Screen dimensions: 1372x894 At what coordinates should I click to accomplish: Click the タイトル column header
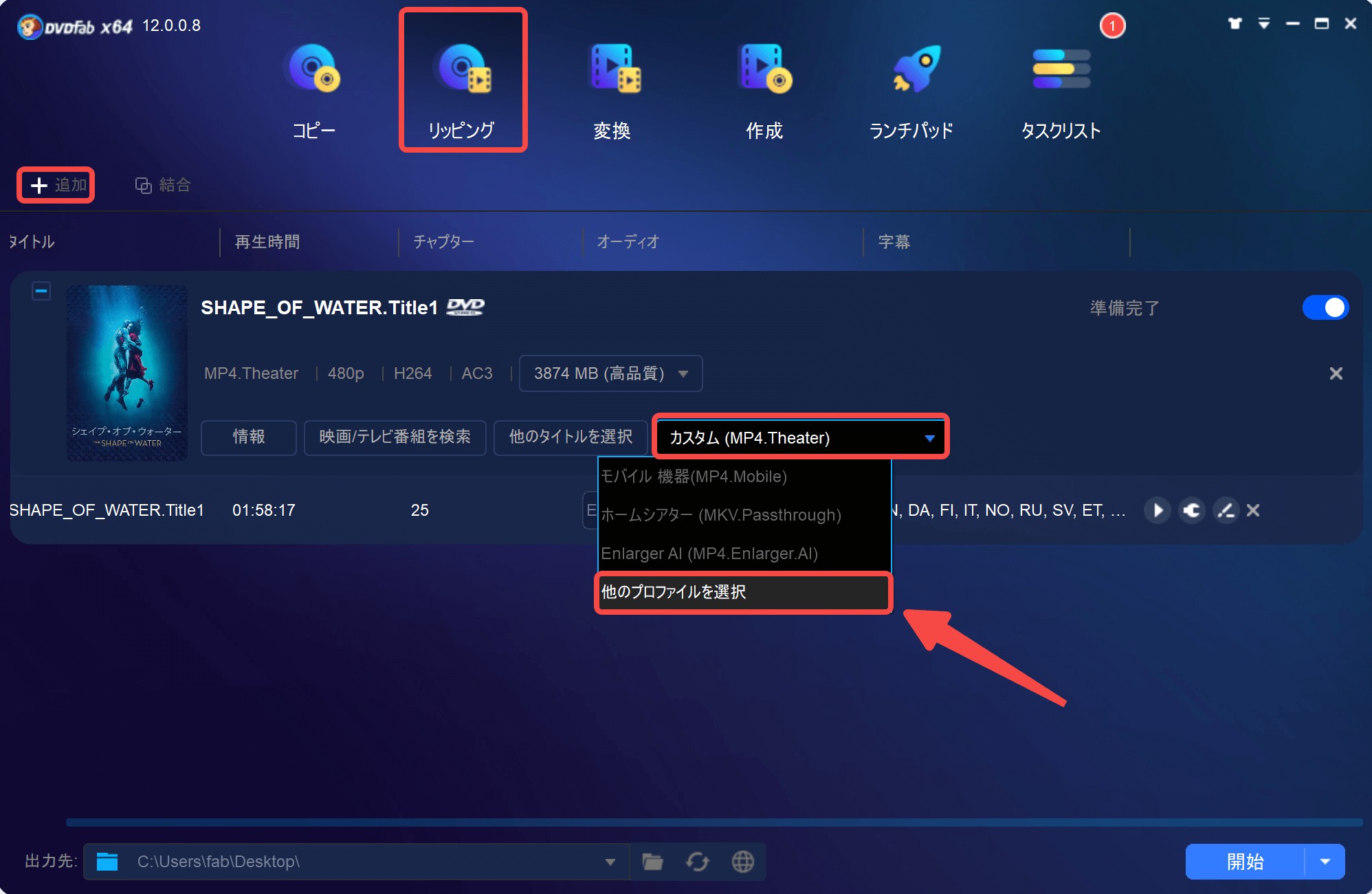(x=32, y=242)
